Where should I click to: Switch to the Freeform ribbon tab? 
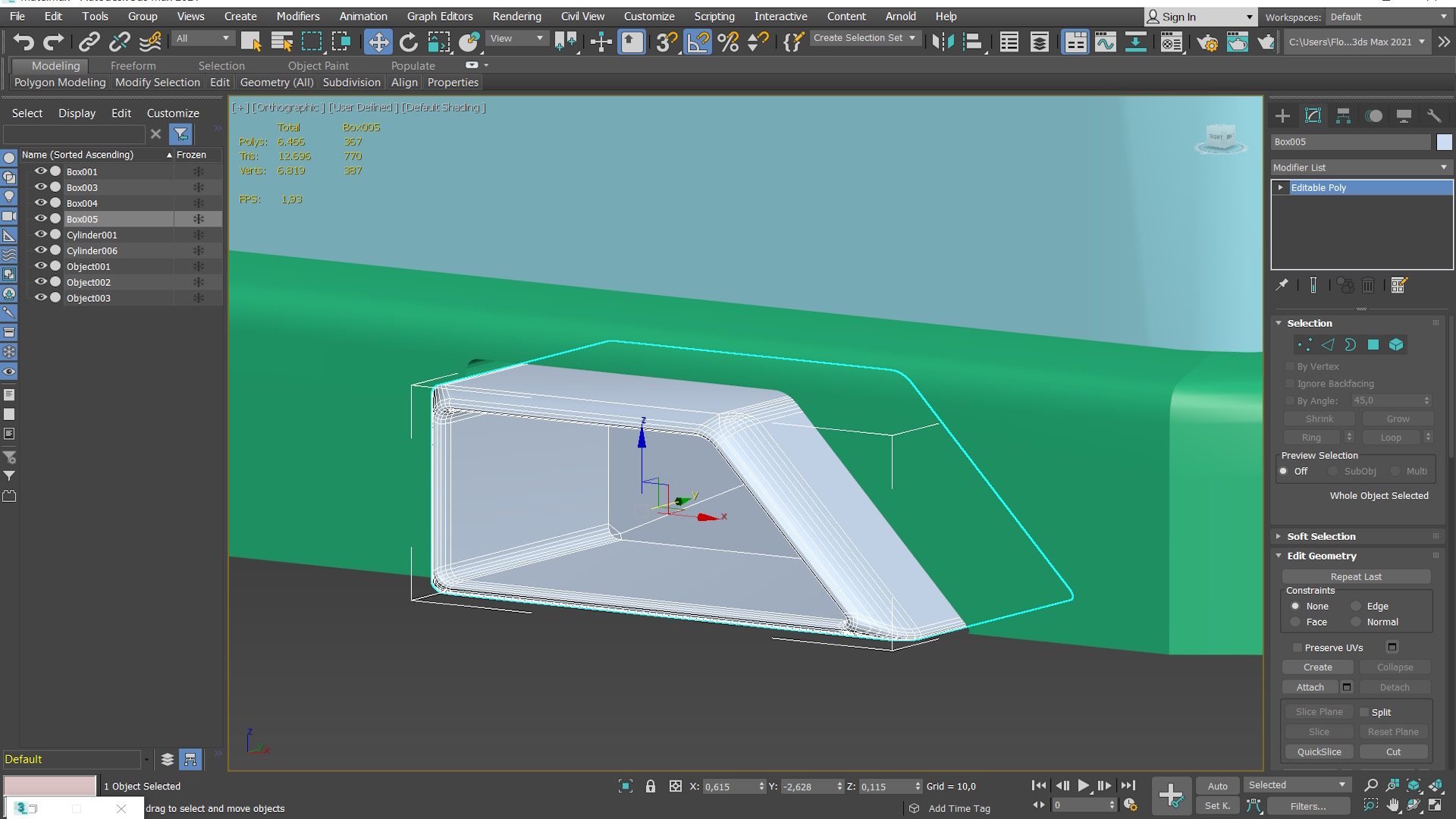coord(133,66)
